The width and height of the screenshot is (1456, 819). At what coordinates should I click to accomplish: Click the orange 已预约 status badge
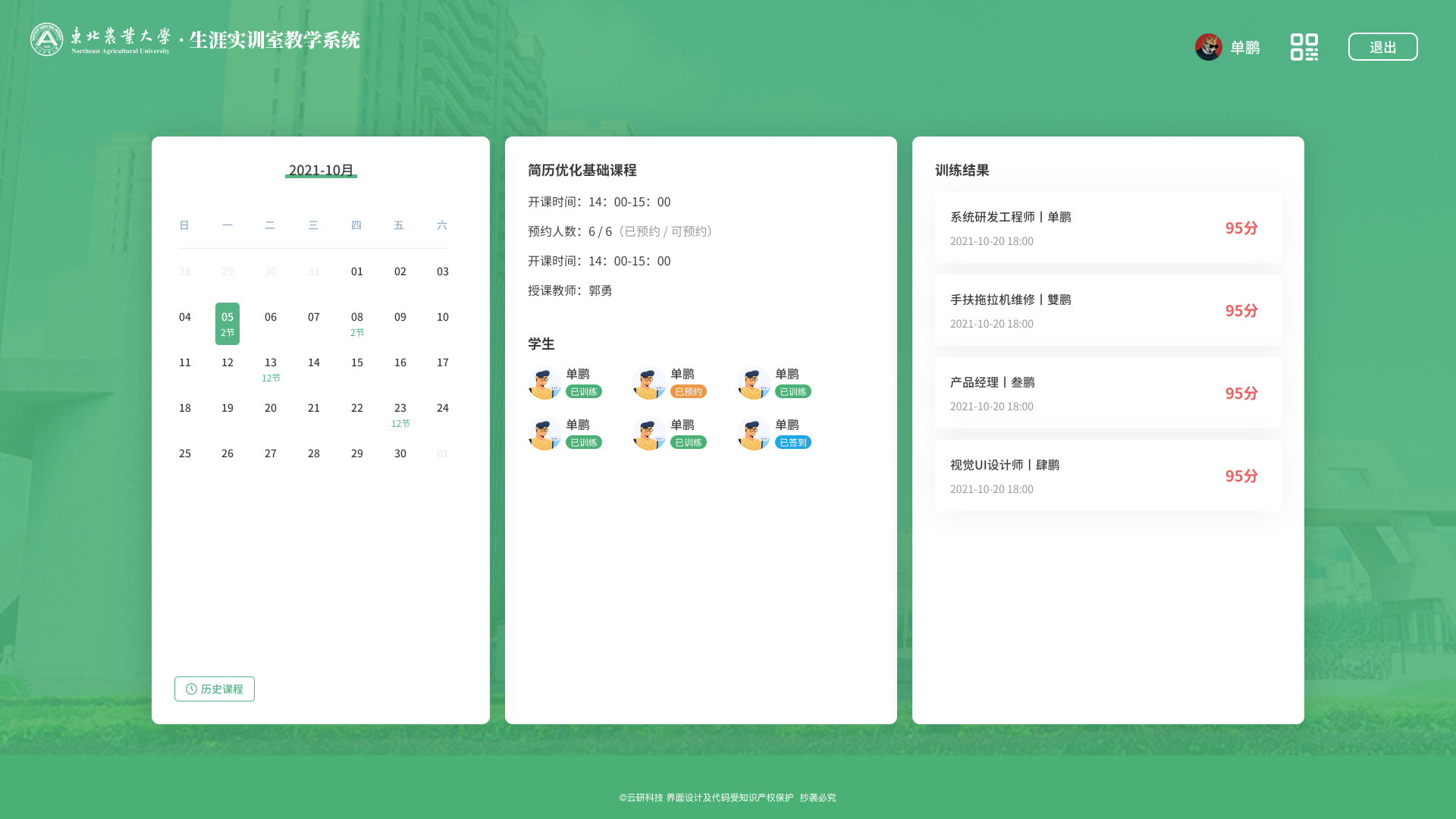point(688,391)
